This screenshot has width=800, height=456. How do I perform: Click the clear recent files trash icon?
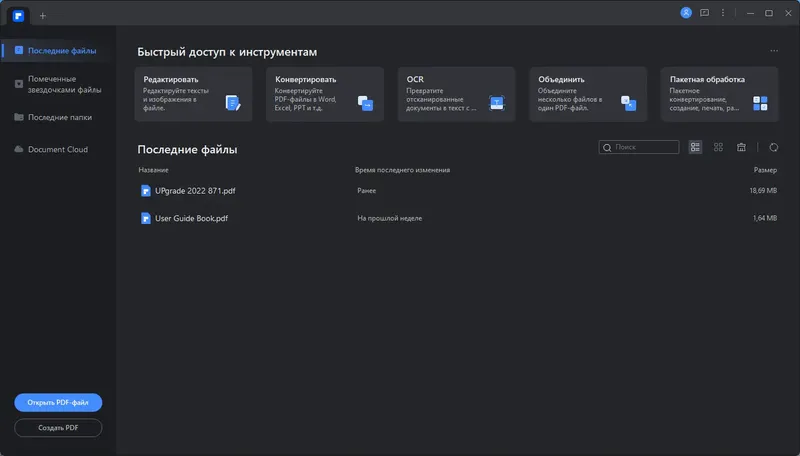[741, 147]
